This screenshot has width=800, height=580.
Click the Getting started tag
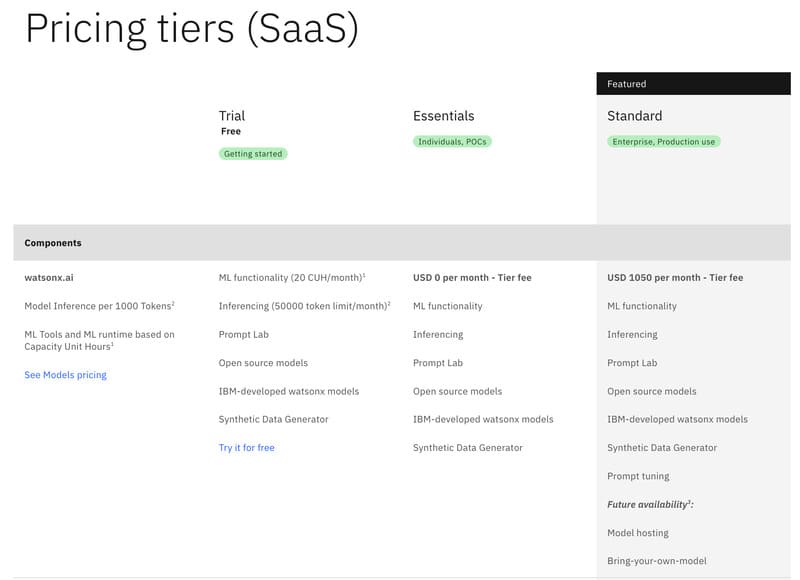point(252,154)
